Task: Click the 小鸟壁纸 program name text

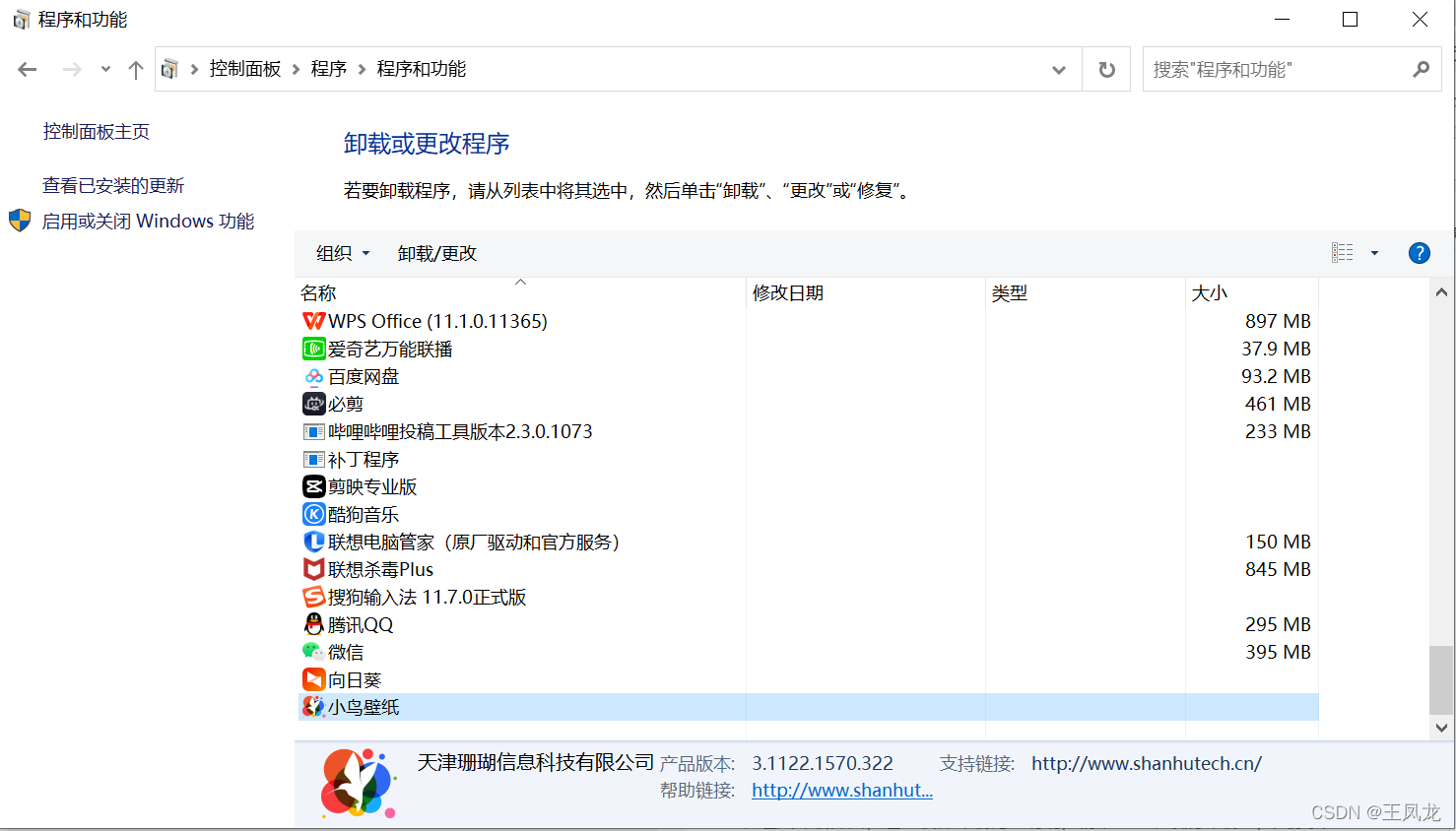Action: (364, 707)
